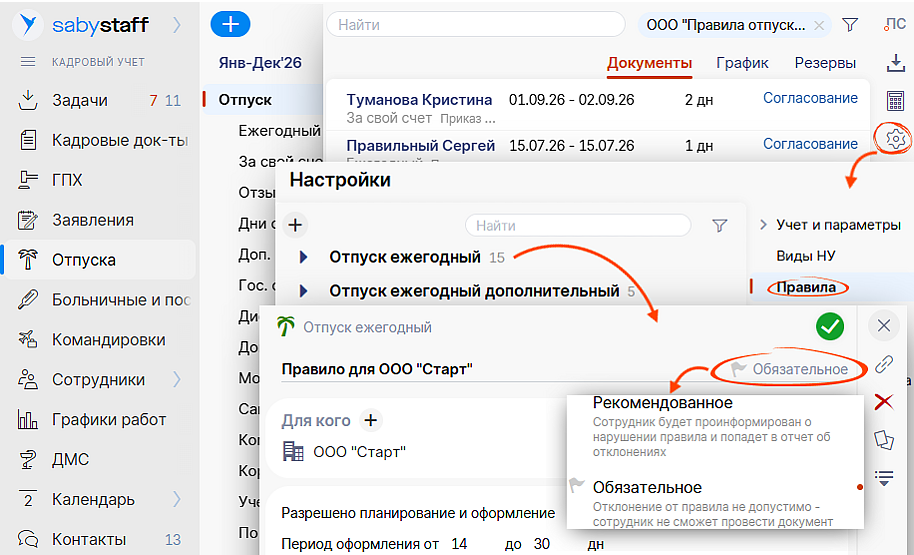Click the ООО "Правила отпуск..." filter text

(x=726, y=26)
